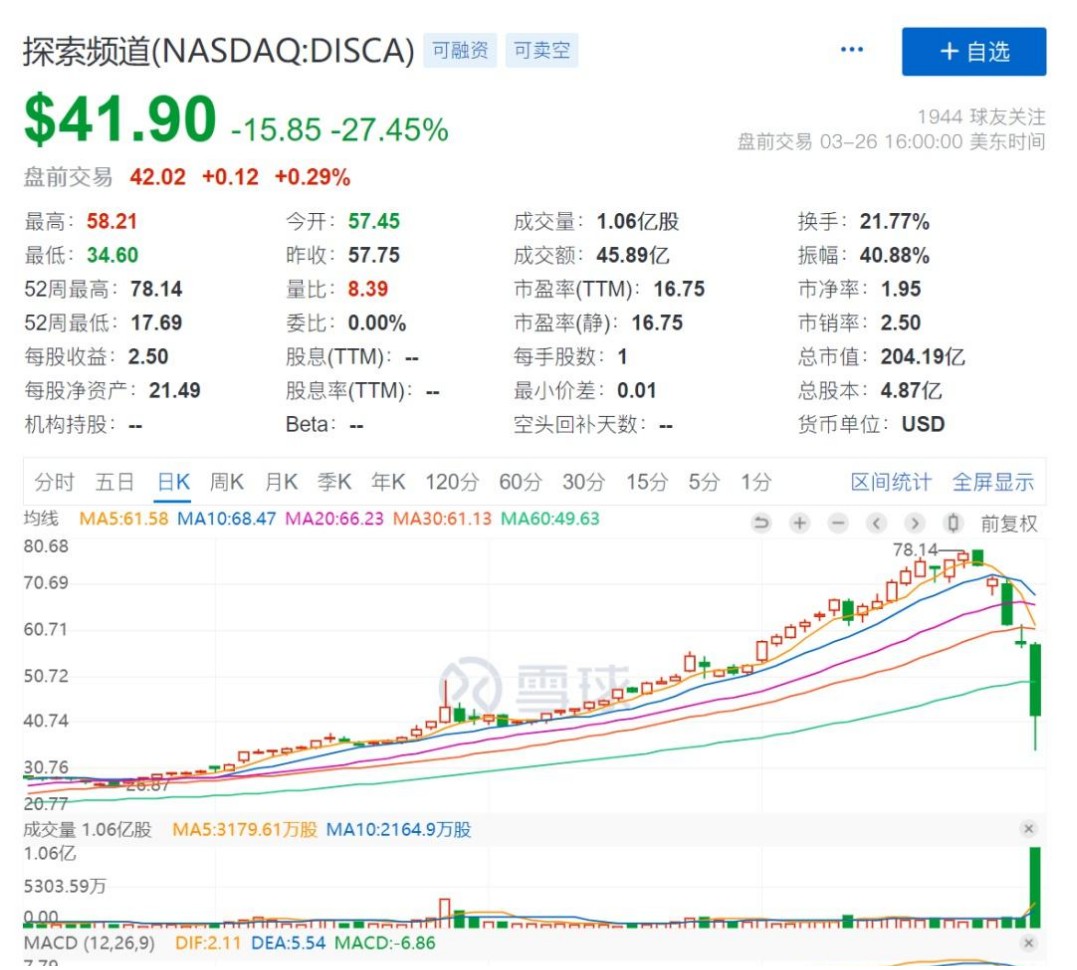Close the MACD indicator panel
Screen dimensions: 1077x970
click(1029, 943)
